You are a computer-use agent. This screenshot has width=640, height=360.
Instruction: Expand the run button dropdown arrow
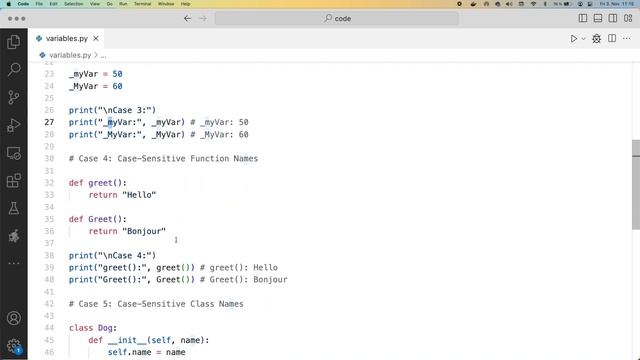pos(584,39)
